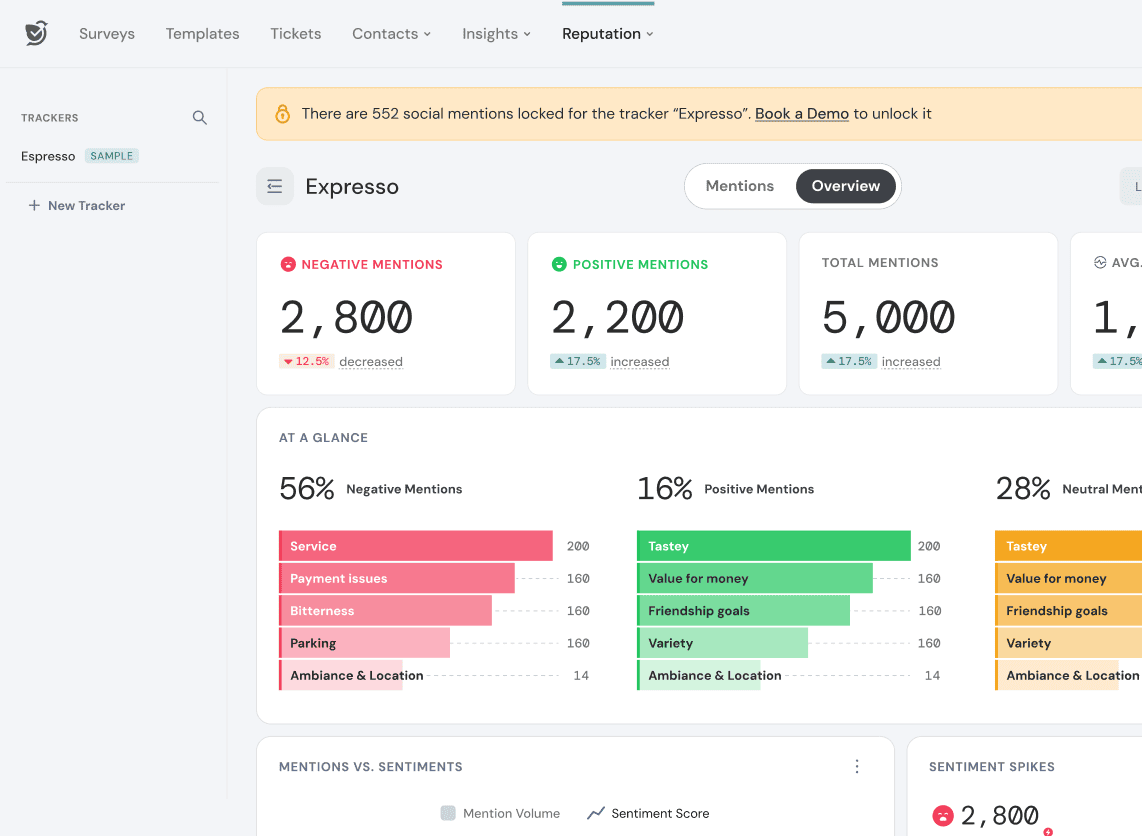Click the orange Tastey bar

(1068, 545)
